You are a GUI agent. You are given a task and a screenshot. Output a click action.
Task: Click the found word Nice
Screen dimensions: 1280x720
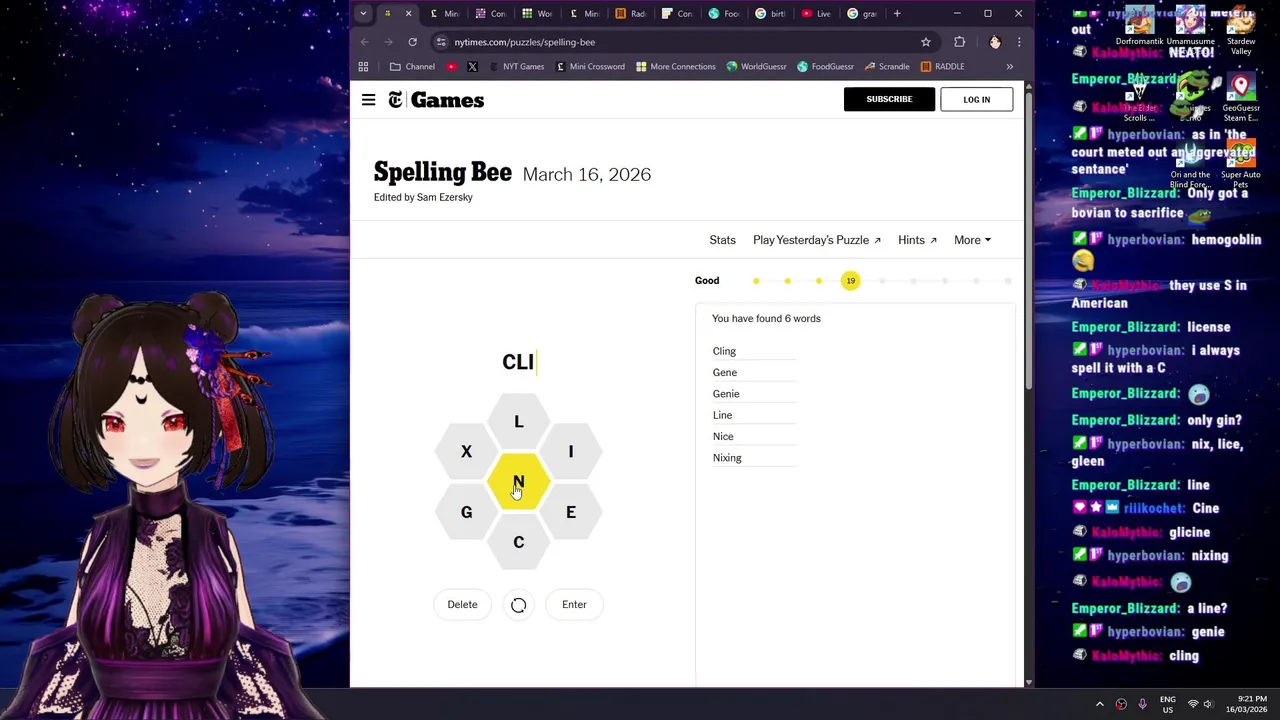[x=723, y=436]
